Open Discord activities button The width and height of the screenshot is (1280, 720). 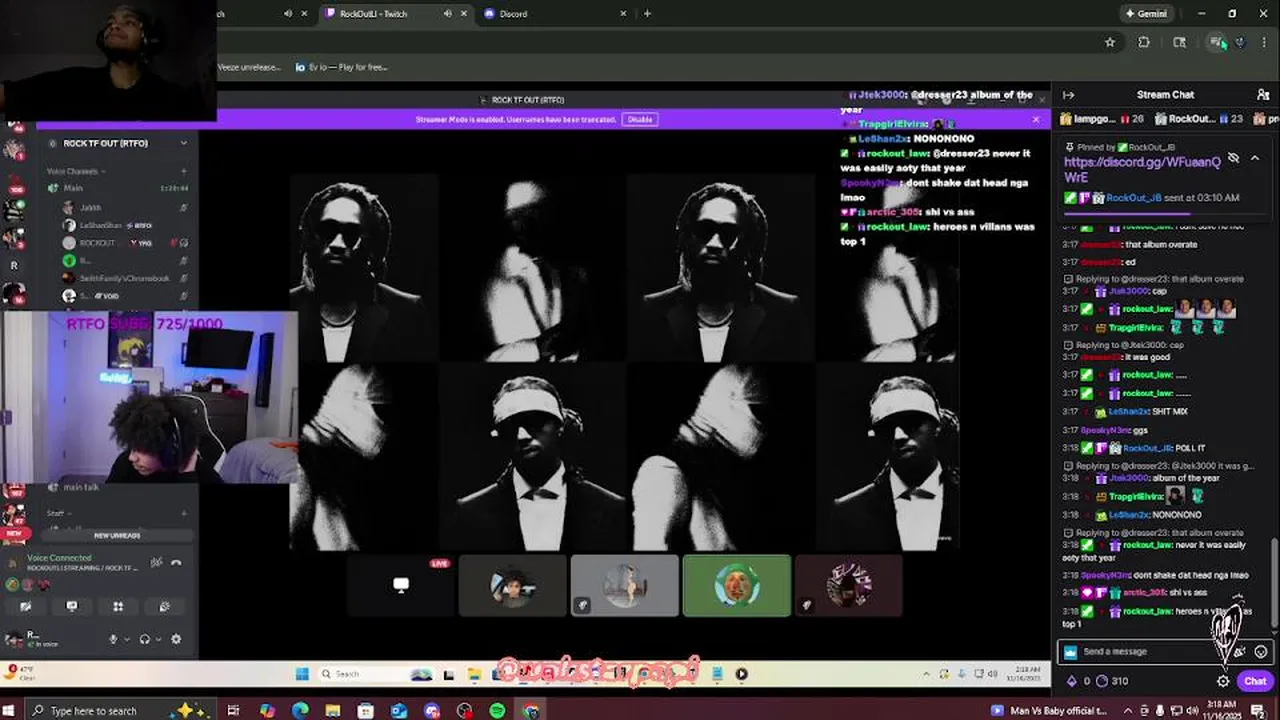118,606
